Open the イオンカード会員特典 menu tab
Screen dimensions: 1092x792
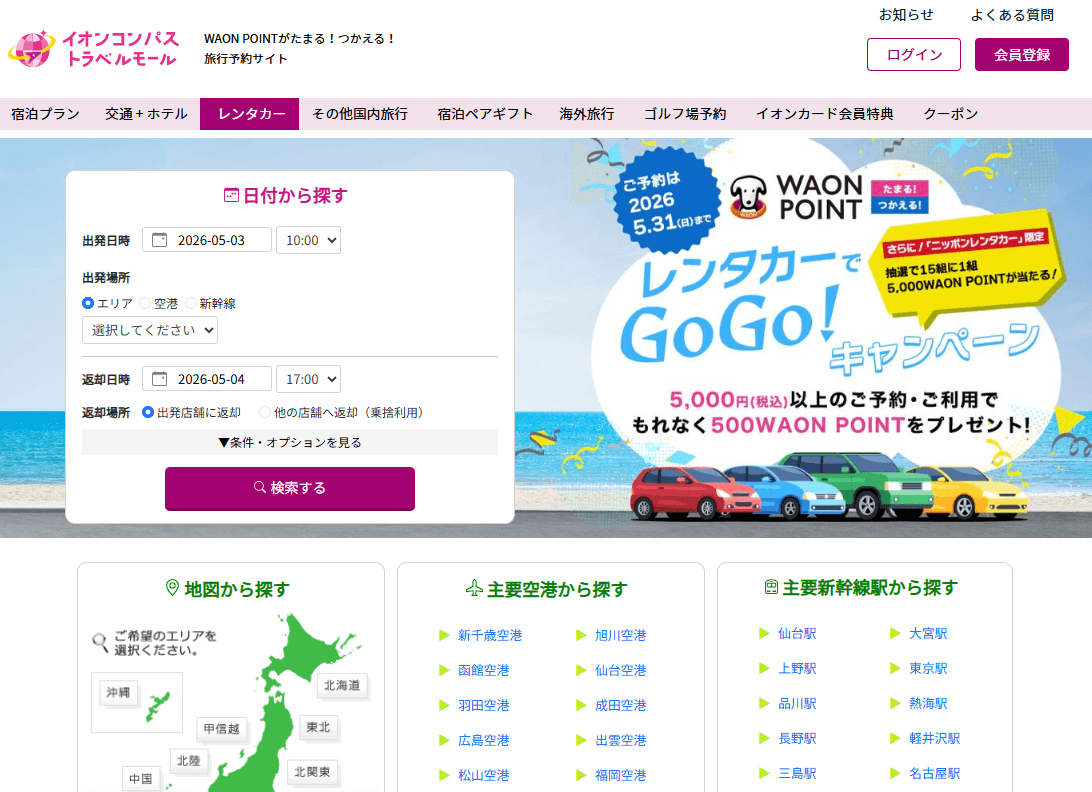tap(825, 114)
